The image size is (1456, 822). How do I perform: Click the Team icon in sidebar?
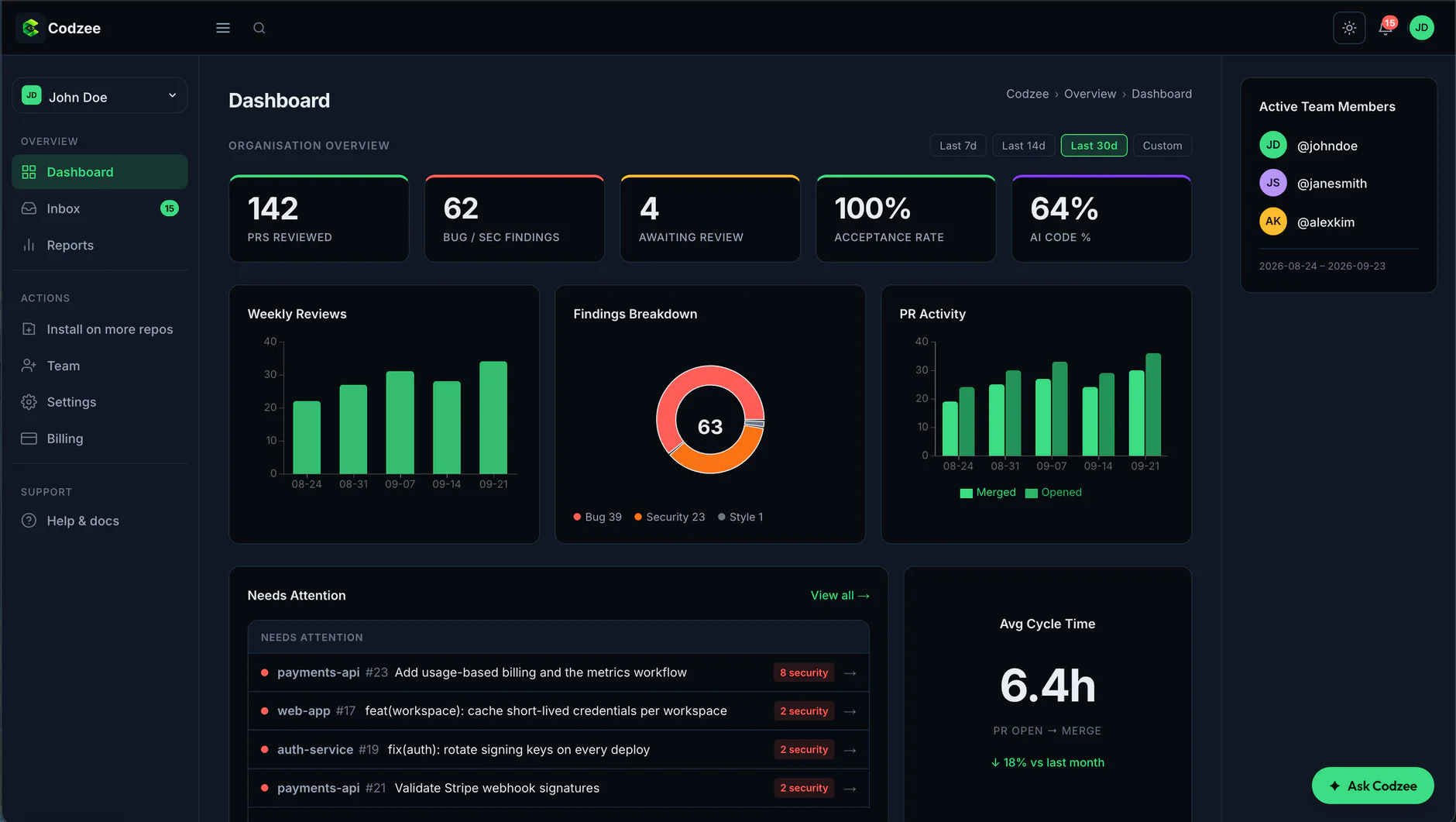point(29,366)
